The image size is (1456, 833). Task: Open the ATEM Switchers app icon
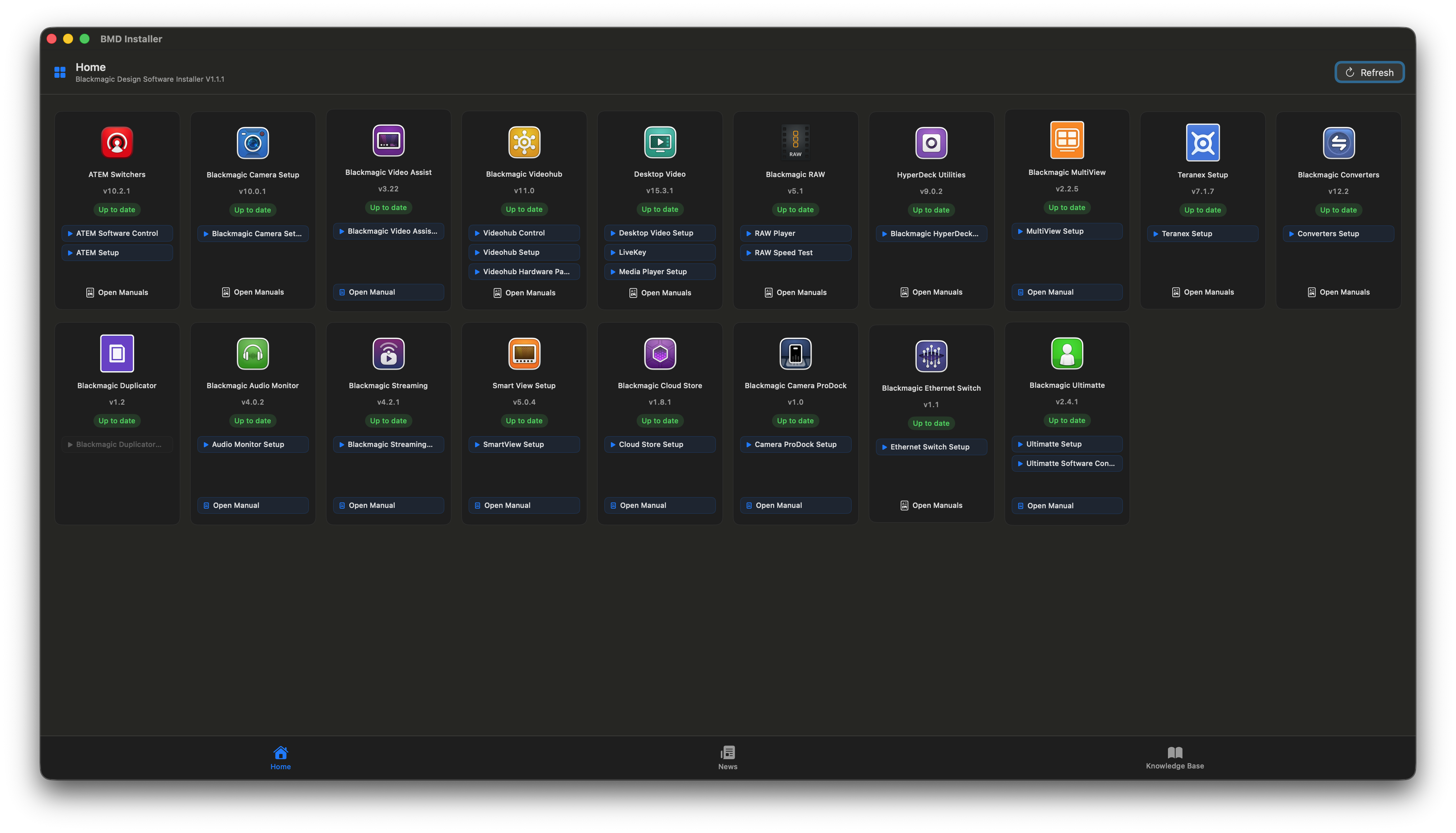[117, 142]
